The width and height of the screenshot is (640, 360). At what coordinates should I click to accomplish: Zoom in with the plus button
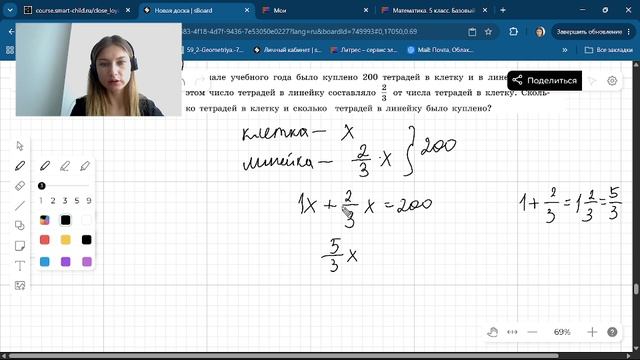(x=592, y=332)
